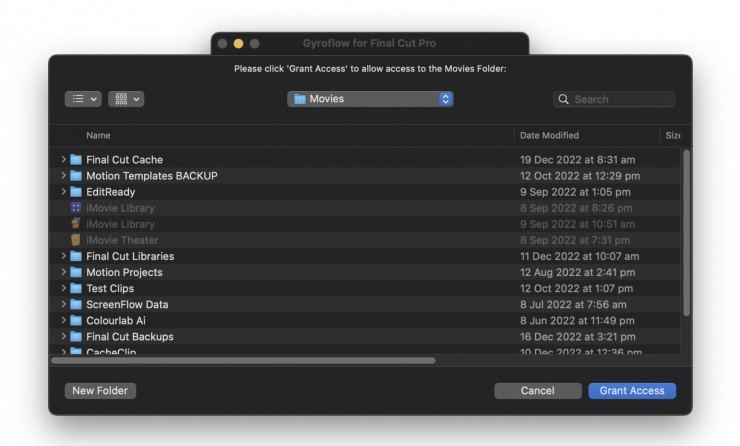Click the New Folder button
Screen dimensions: 740x446
click(x=100, y=391)
